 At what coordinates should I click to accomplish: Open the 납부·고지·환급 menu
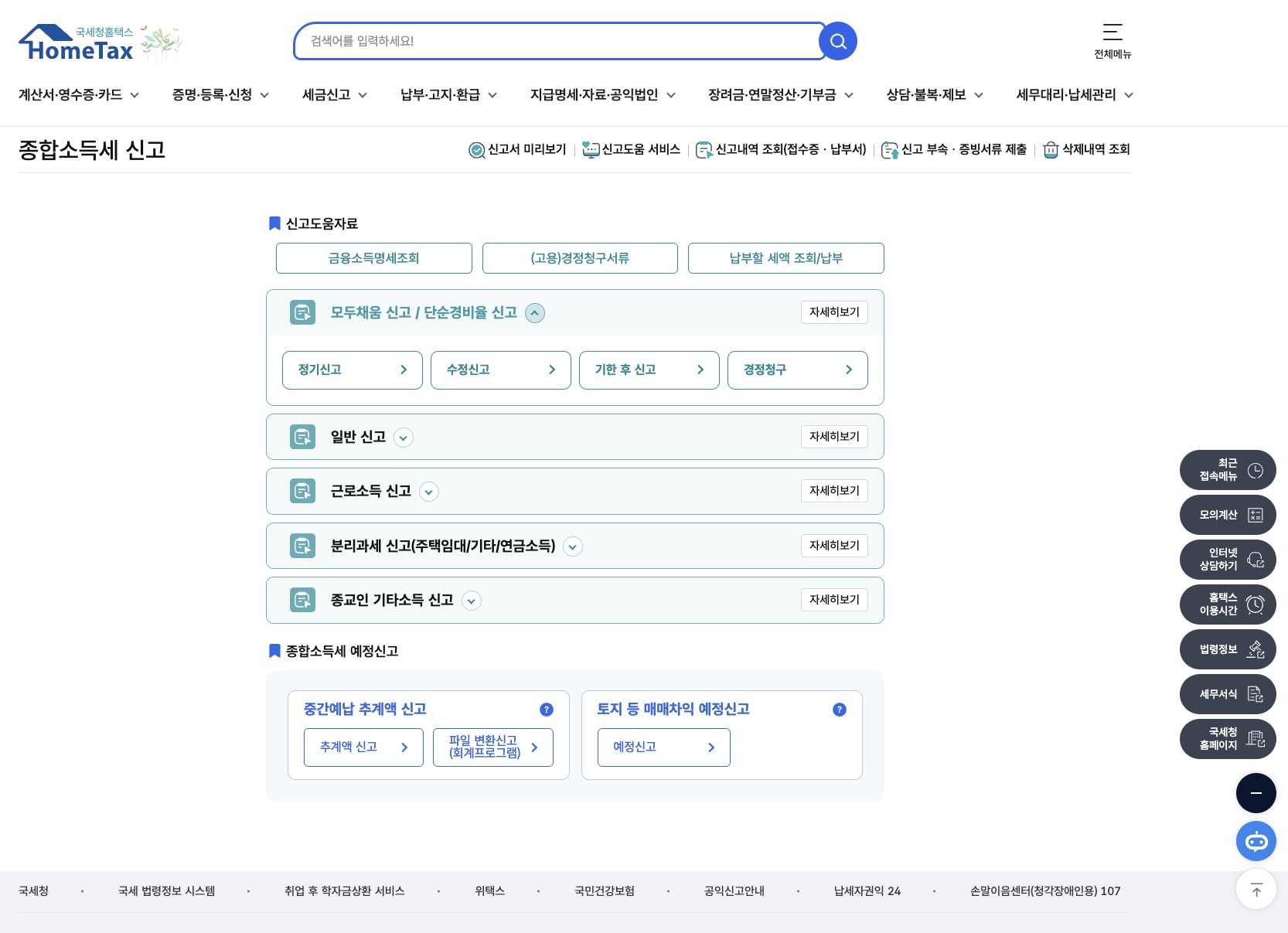(449, 95)
